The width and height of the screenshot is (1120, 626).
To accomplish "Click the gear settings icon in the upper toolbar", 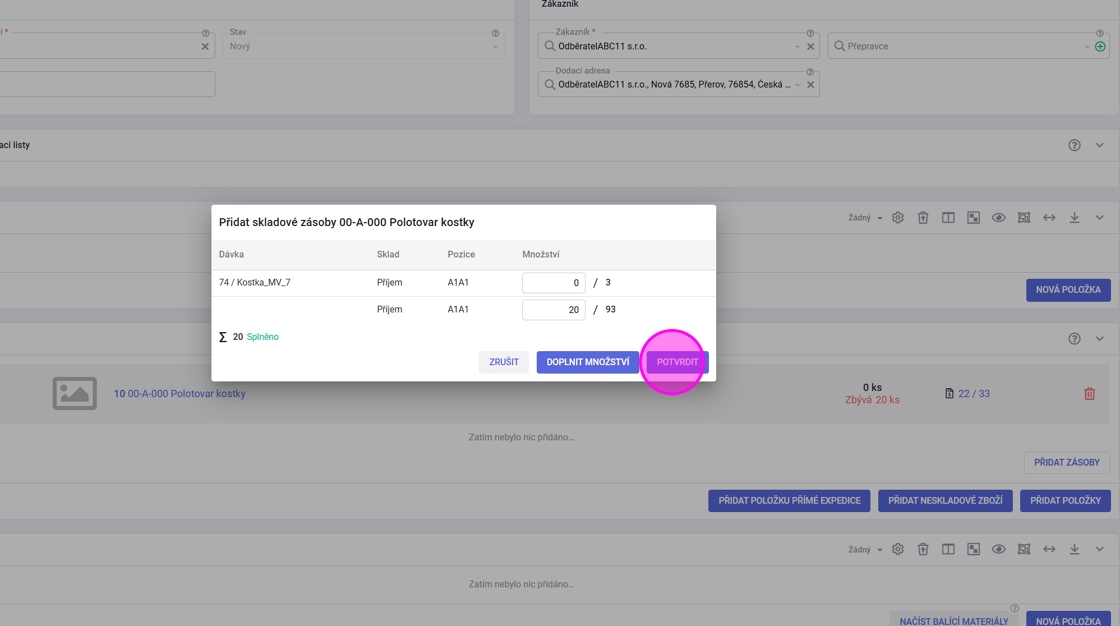I will point(898,218).
